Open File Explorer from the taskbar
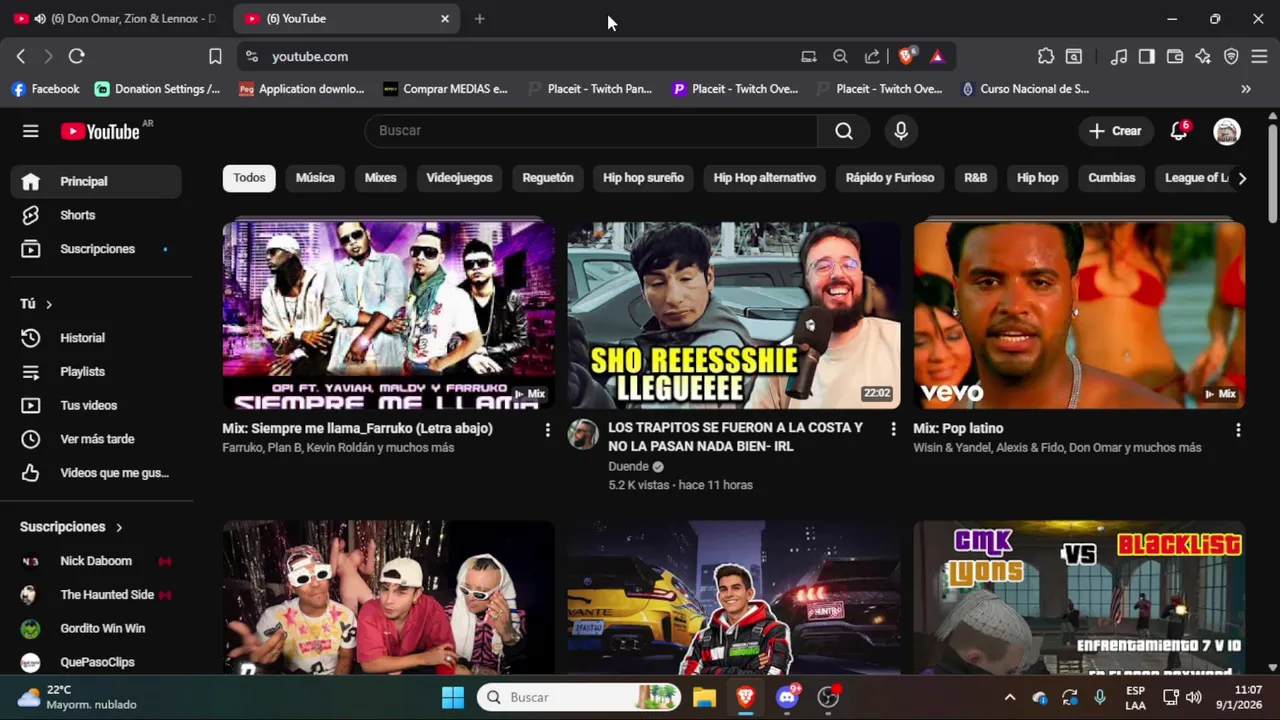The width and height of the screenshot is (1280, 720). (x=704, y=697)
